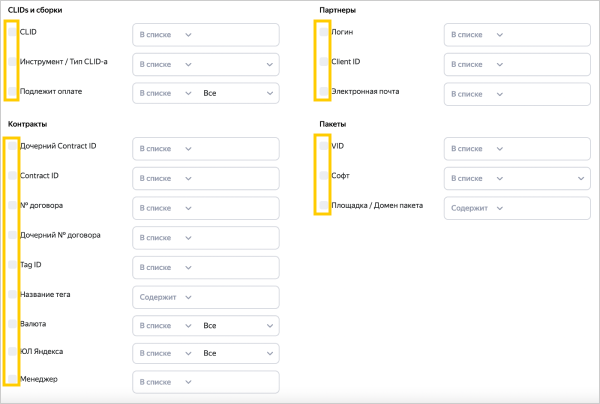Open Инструмент / Тип CLID-а value list arrow
This screenshot has height=404, width=600.
point(270,64)
